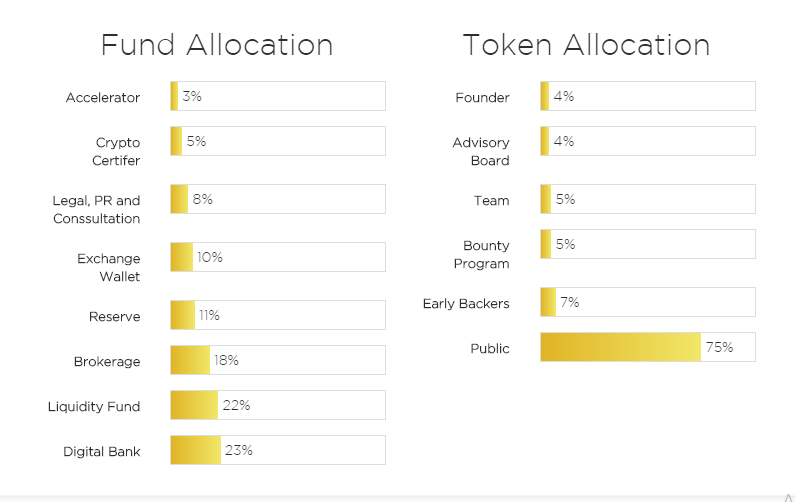Select the Public 75% token bar
Image resolution: width=795 pixels, height=502 pixels.
647,347
